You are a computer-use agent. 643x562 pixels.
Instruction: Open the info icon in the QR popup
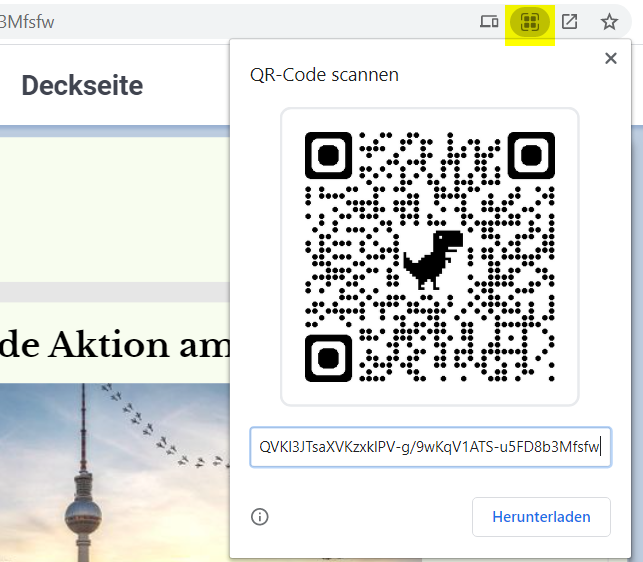tap(260, 517)
